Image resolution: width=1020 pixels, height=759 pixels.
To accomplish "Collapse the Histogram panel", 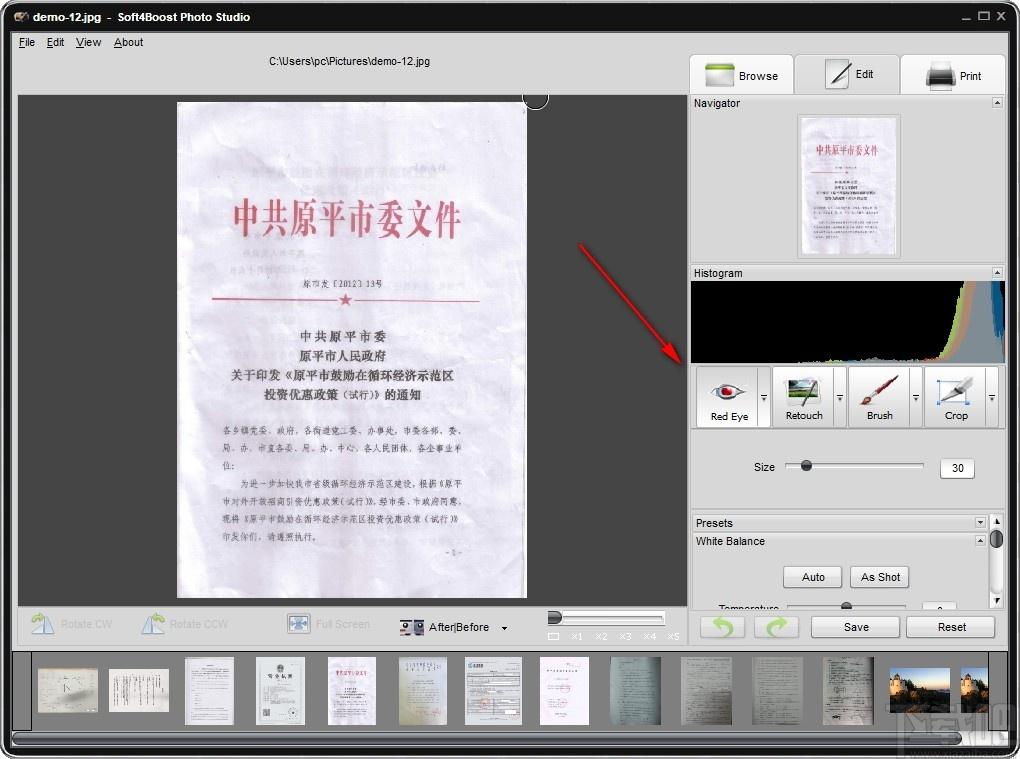I will point(997,272).
